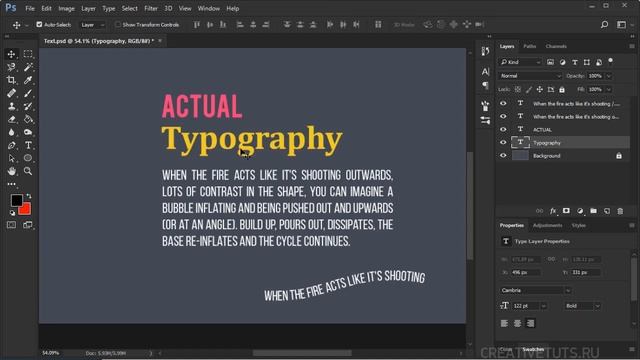Open the Type menu
The image size is (640, 360).
point(109,8)
